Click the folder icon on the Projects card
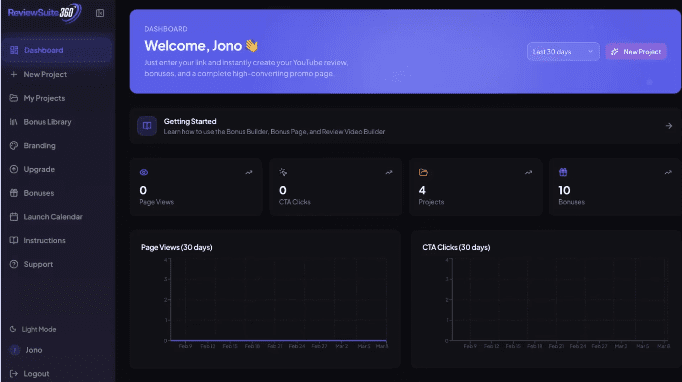Image resolution: width=682 pixels, height=382 pixels. tap(423, 172)
